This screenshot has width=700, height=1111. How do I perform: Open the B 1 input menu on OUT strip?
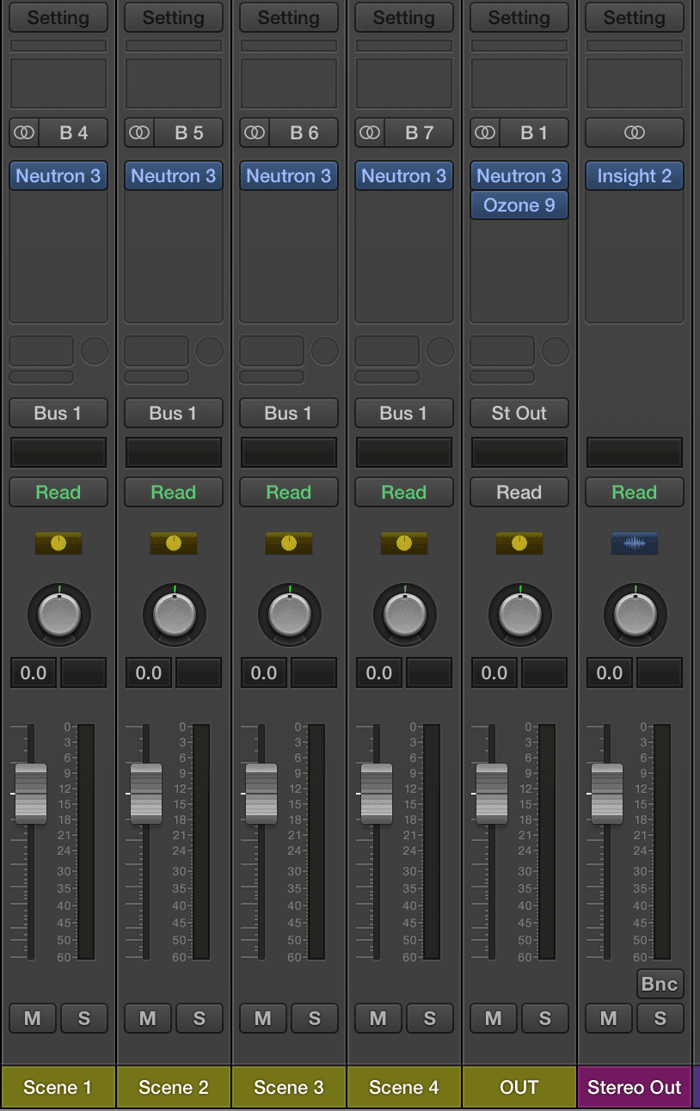pyautogui.click(x=534, y=132)
